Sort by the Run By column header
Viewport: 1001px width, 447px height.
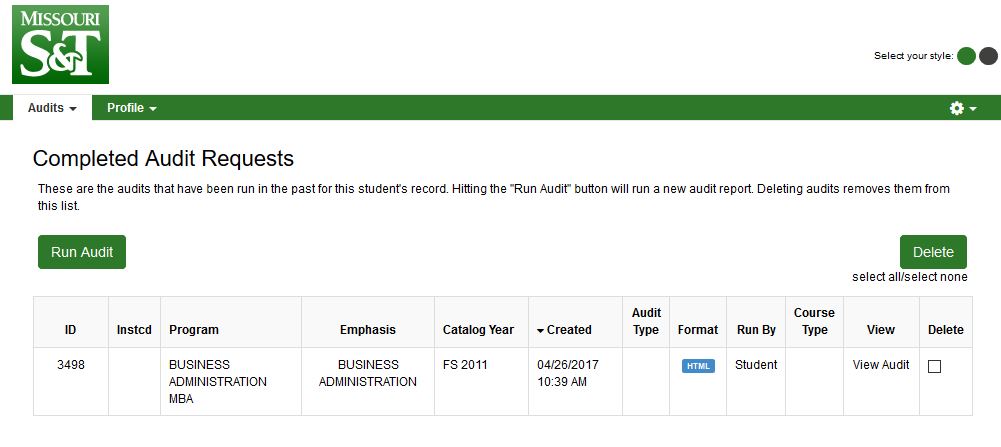[x=756, y=330]
